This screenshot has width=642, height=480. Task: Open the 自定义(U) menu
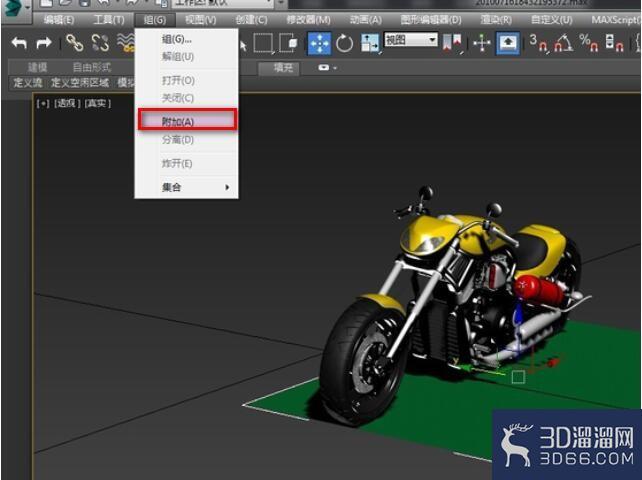pos(552,20)
